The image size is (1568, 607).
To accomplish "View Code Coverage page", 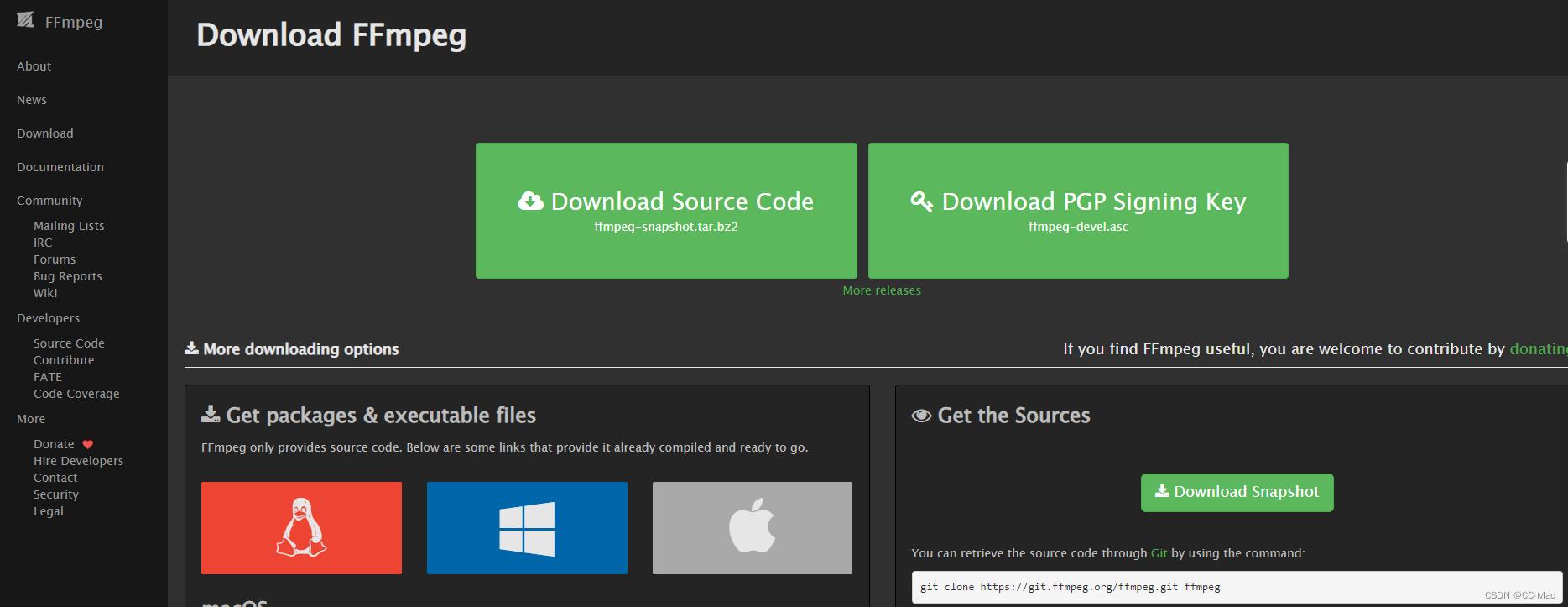I will click(76, 394).
